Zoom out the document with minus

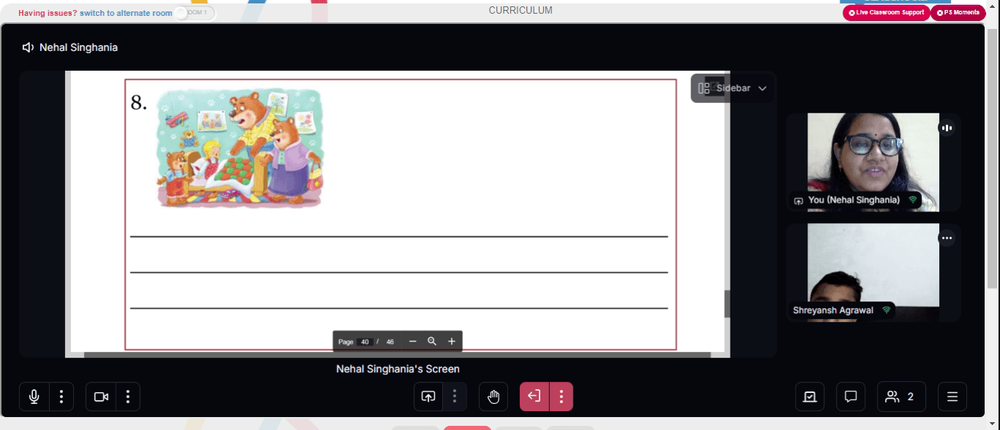coord(413,341)
